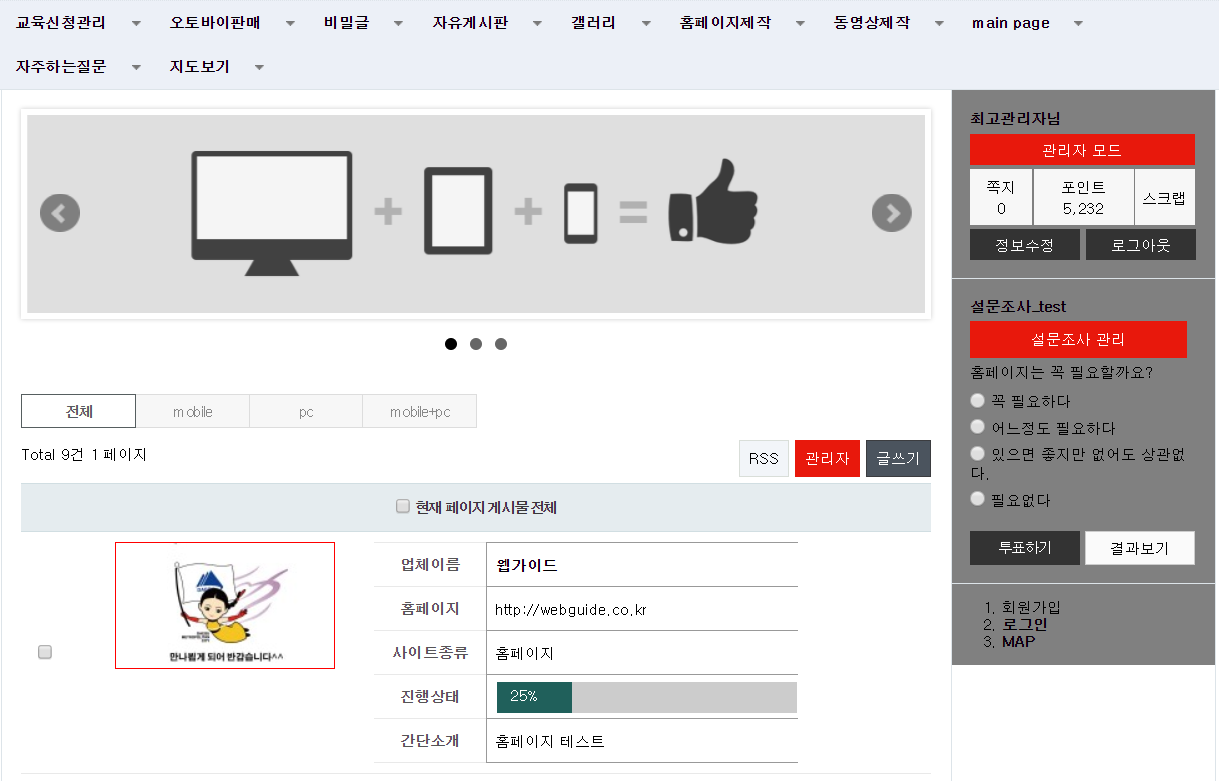This screenshot has height=781, width=1219.
Task: Tick the checkbox beside 웹가이드 post
Action: pos(45,652)
